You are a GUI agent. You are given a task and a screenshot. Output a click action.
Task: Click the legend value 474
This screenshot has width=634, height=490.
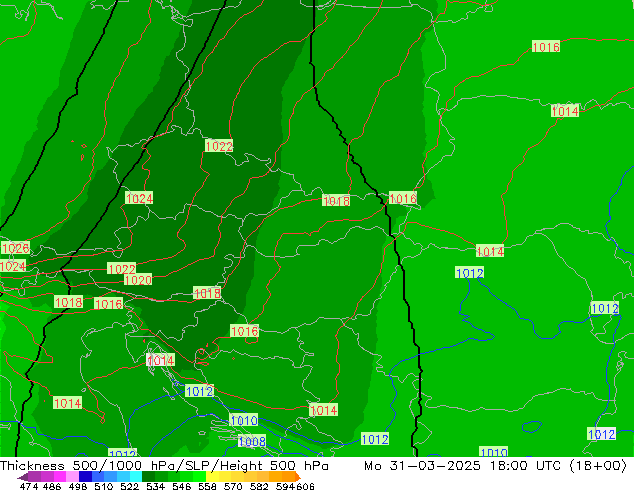(29, 486)
